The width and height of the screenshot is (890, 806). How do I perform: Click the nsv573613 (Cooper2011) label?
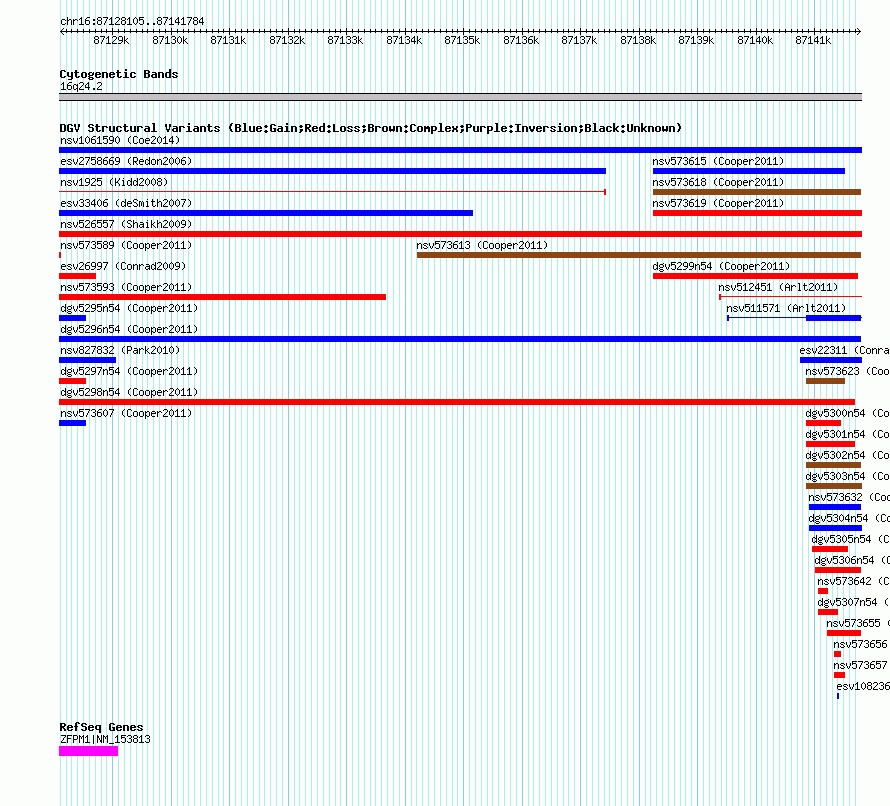click(482, 245)
